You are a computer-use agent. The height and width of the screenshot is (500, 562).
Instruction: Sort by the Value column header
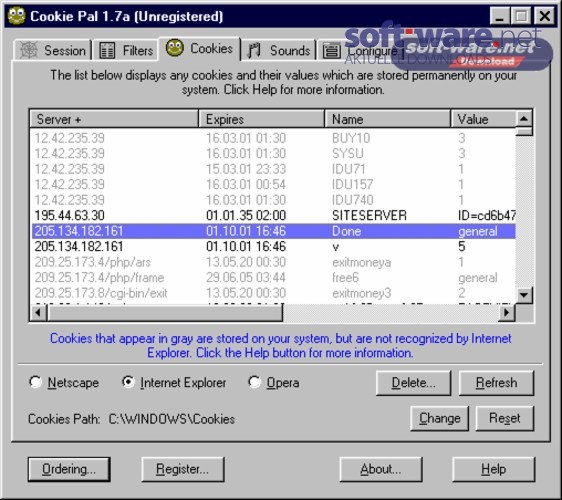pos(483,119)
